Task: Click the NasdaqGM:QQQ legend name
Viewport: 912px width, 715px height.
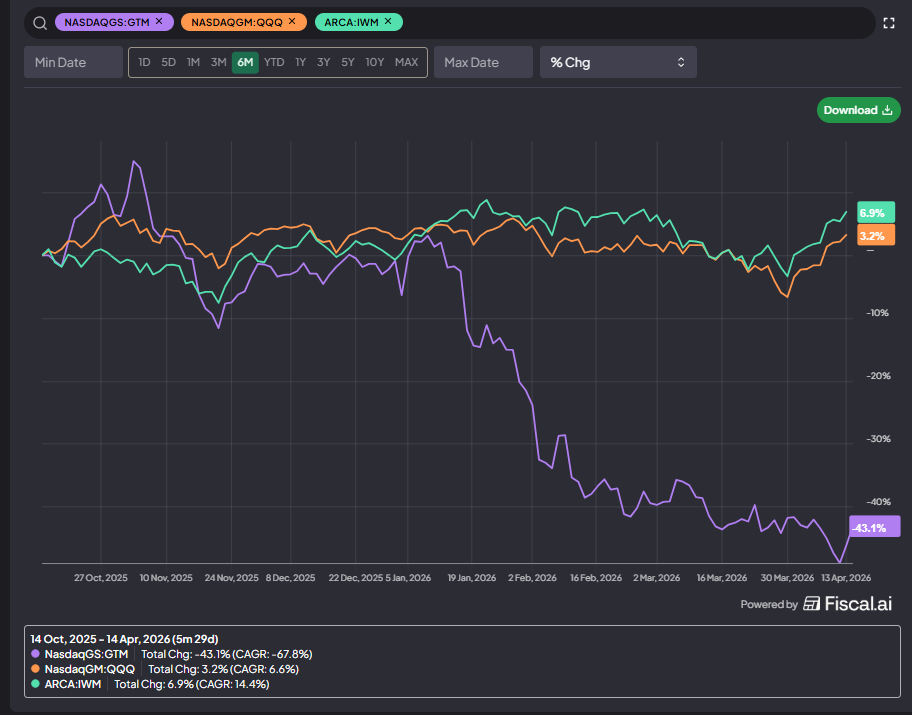Action: point(90,669)
